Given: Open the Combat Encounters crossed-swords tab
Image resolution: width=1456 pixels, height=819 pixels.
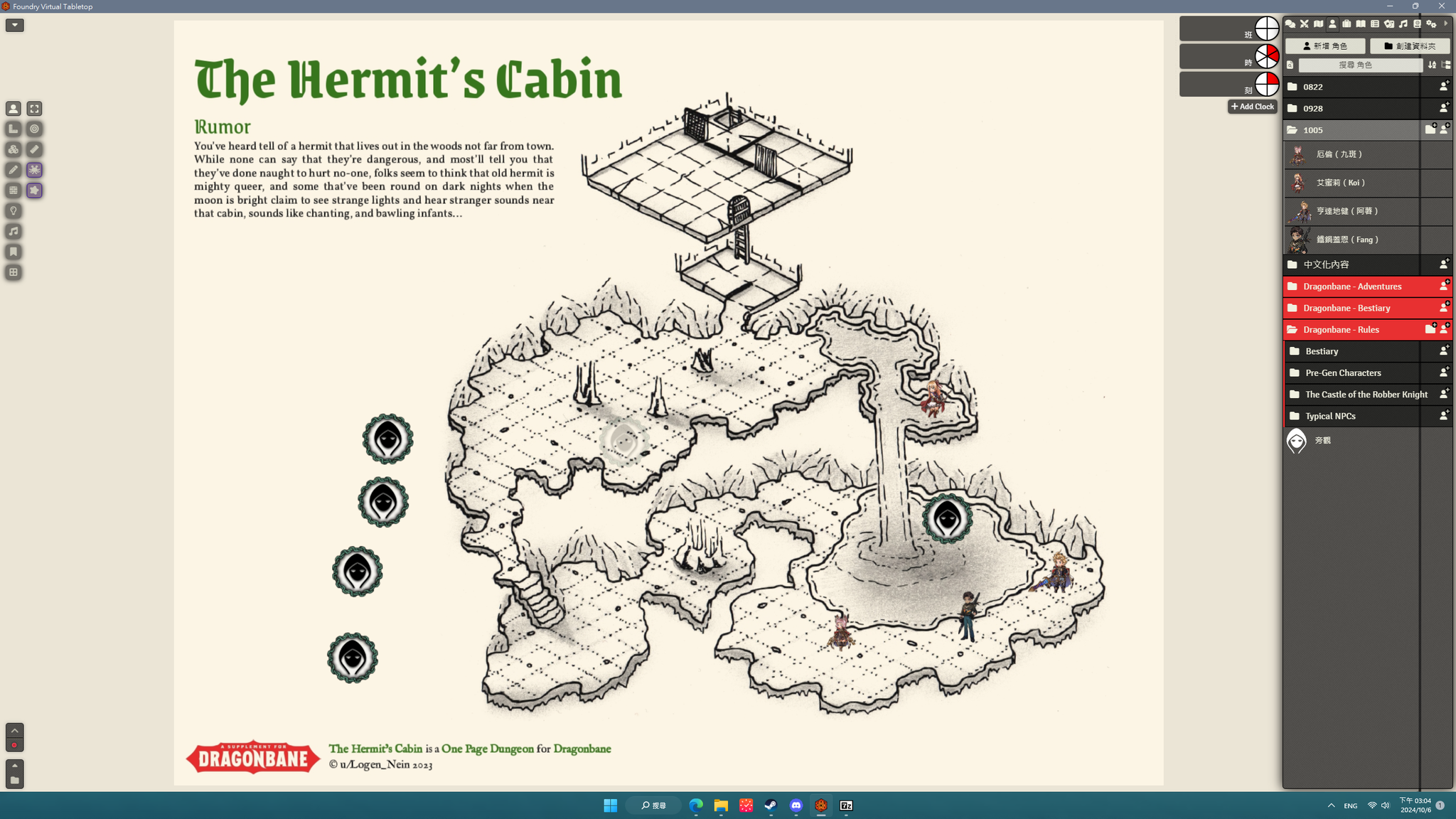Looking at the screenshot, I should point(1304,24).
